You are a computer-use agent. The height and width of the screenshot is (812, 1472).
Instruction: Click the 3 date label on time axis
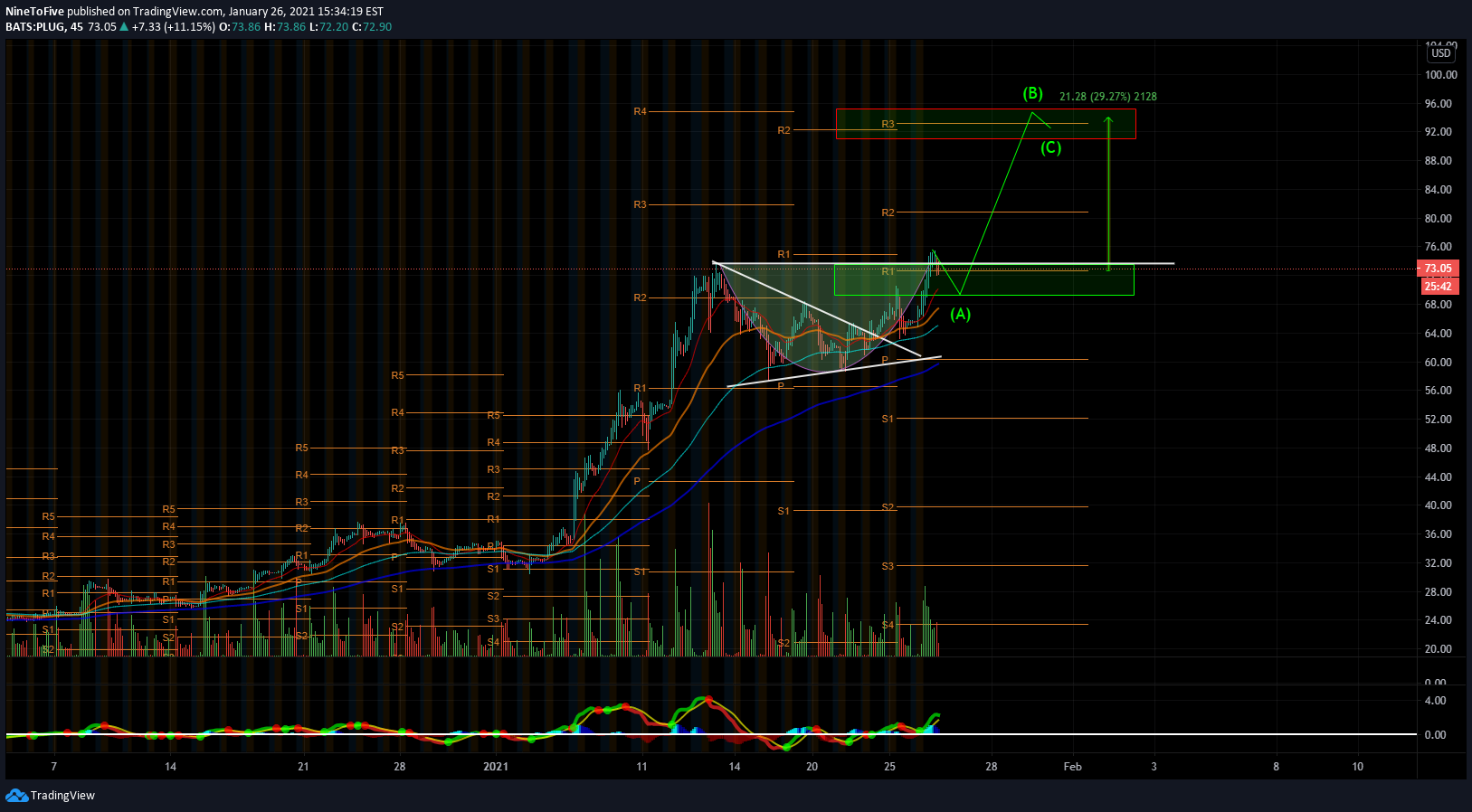(1154, 767)
